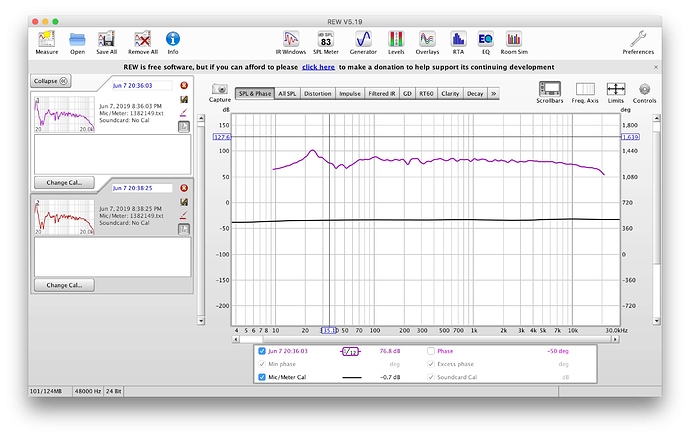Image resolution: width=690 pixels, height=437 pixels.
Task: Switch to the Distortion tab
Action: 318,93
